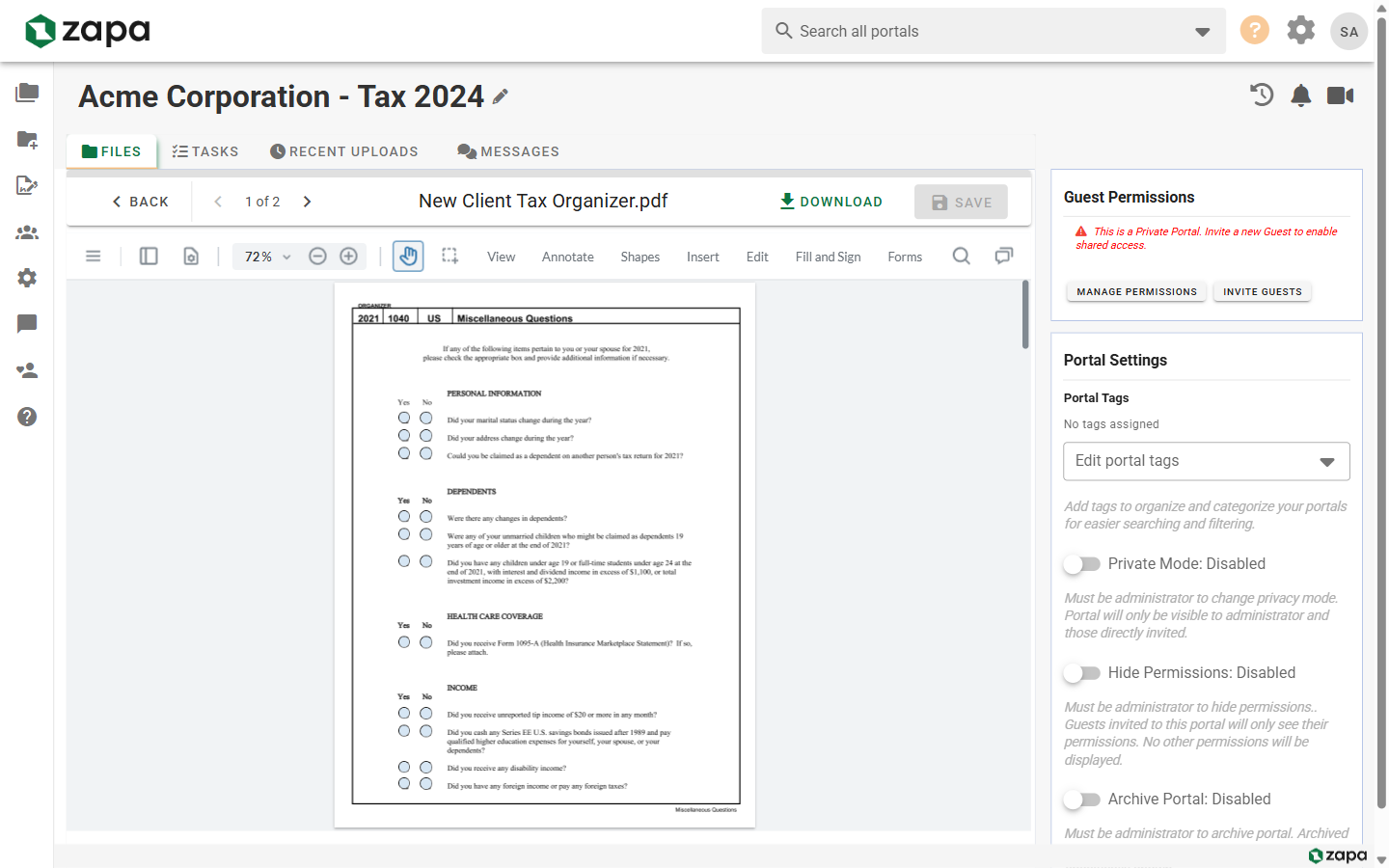Open the Forms toolbar group
The width and height of the screenshot is (1389, 868).
click(905, 257)
